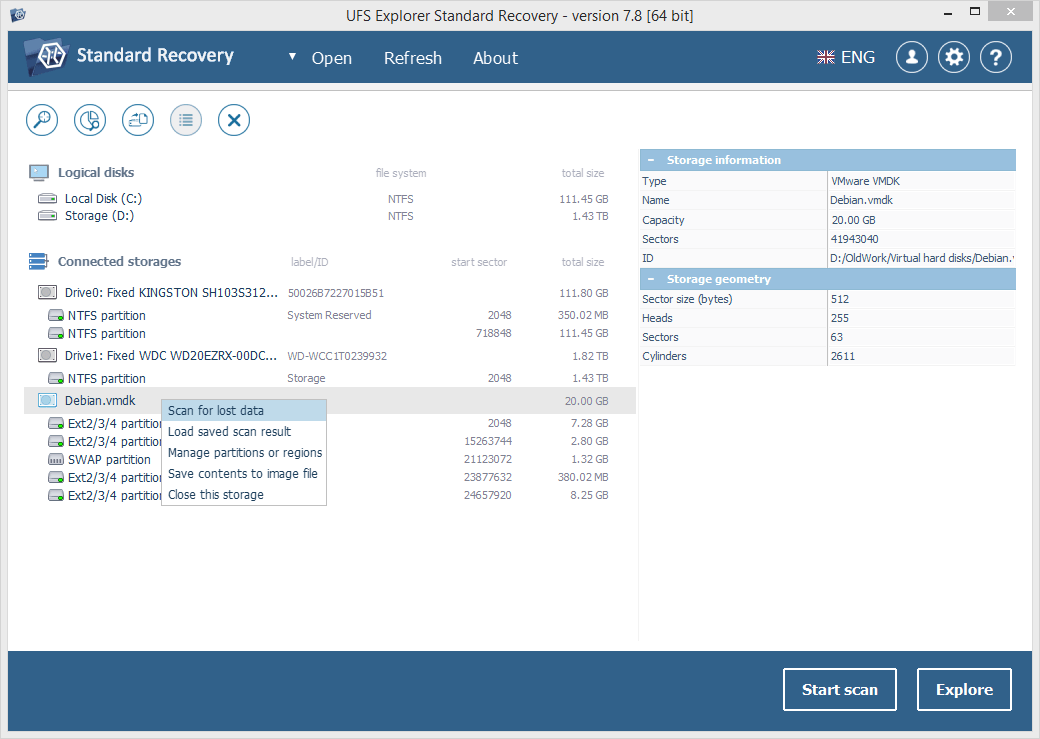Screen dimensions: 1040x739
Task: Choose Close this storage
Action: coord(244,495)
